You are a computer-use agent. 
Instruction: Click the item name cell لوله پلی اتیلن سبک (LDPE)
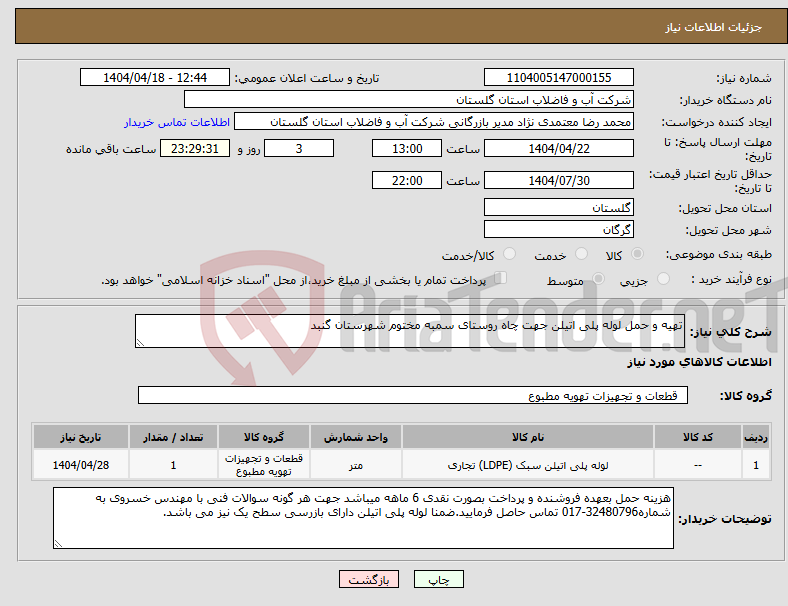tap(528, 465)
